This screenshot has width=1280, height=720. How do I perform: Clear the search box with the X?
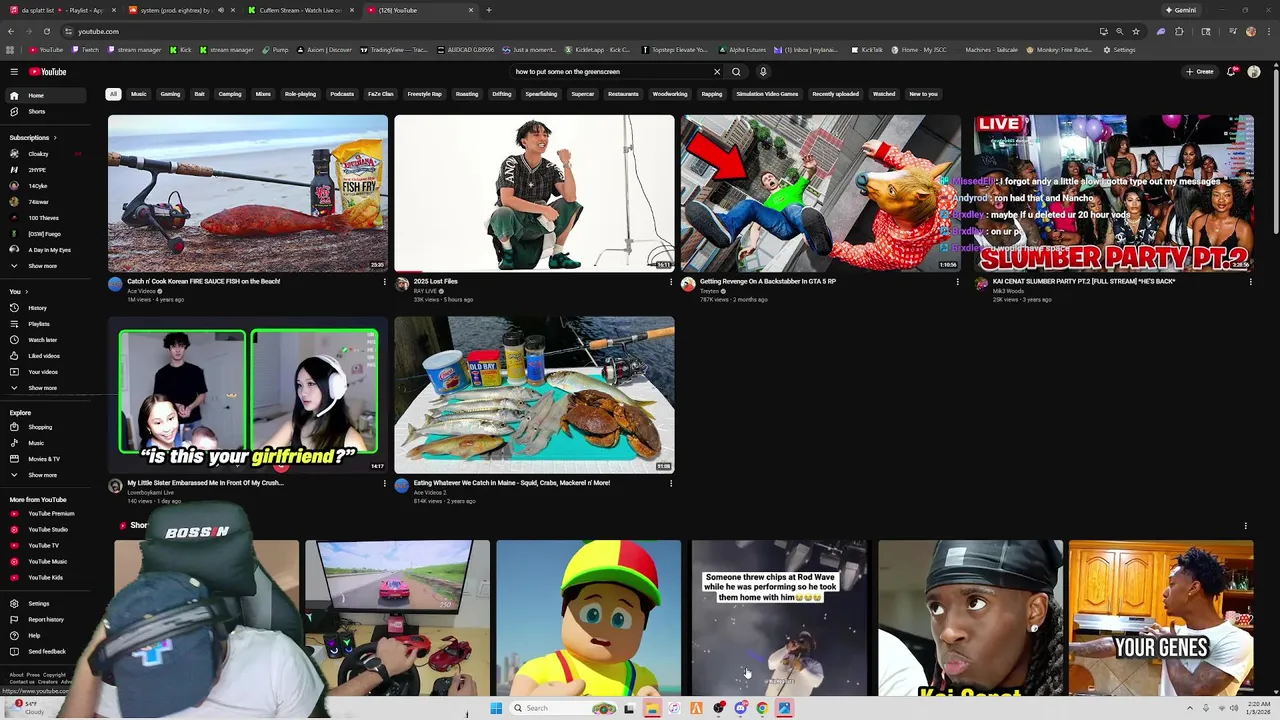pos(716,72)
